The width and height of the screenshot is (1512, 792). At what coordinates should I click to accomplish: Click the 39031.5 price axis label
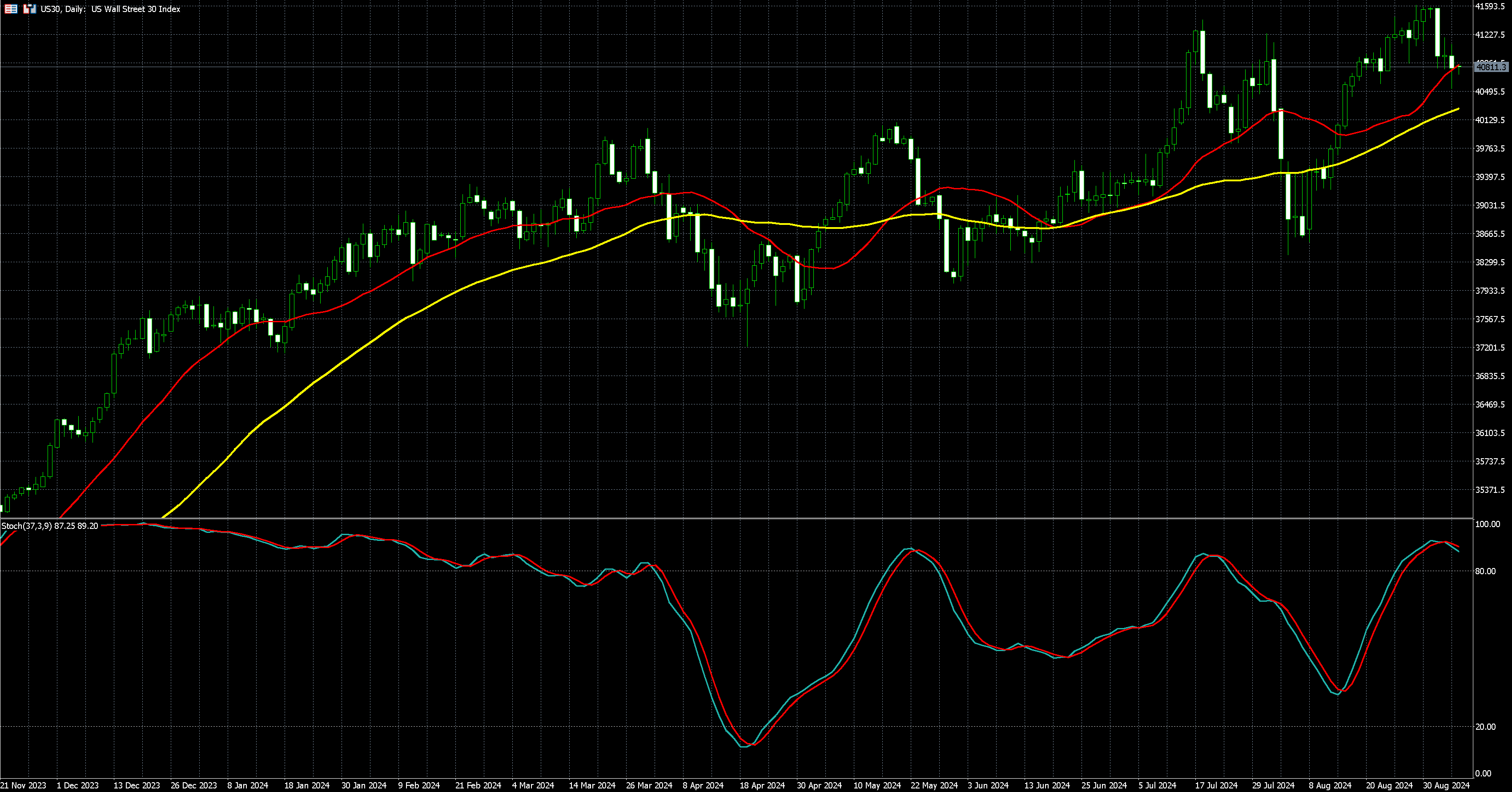(1490, 205)
